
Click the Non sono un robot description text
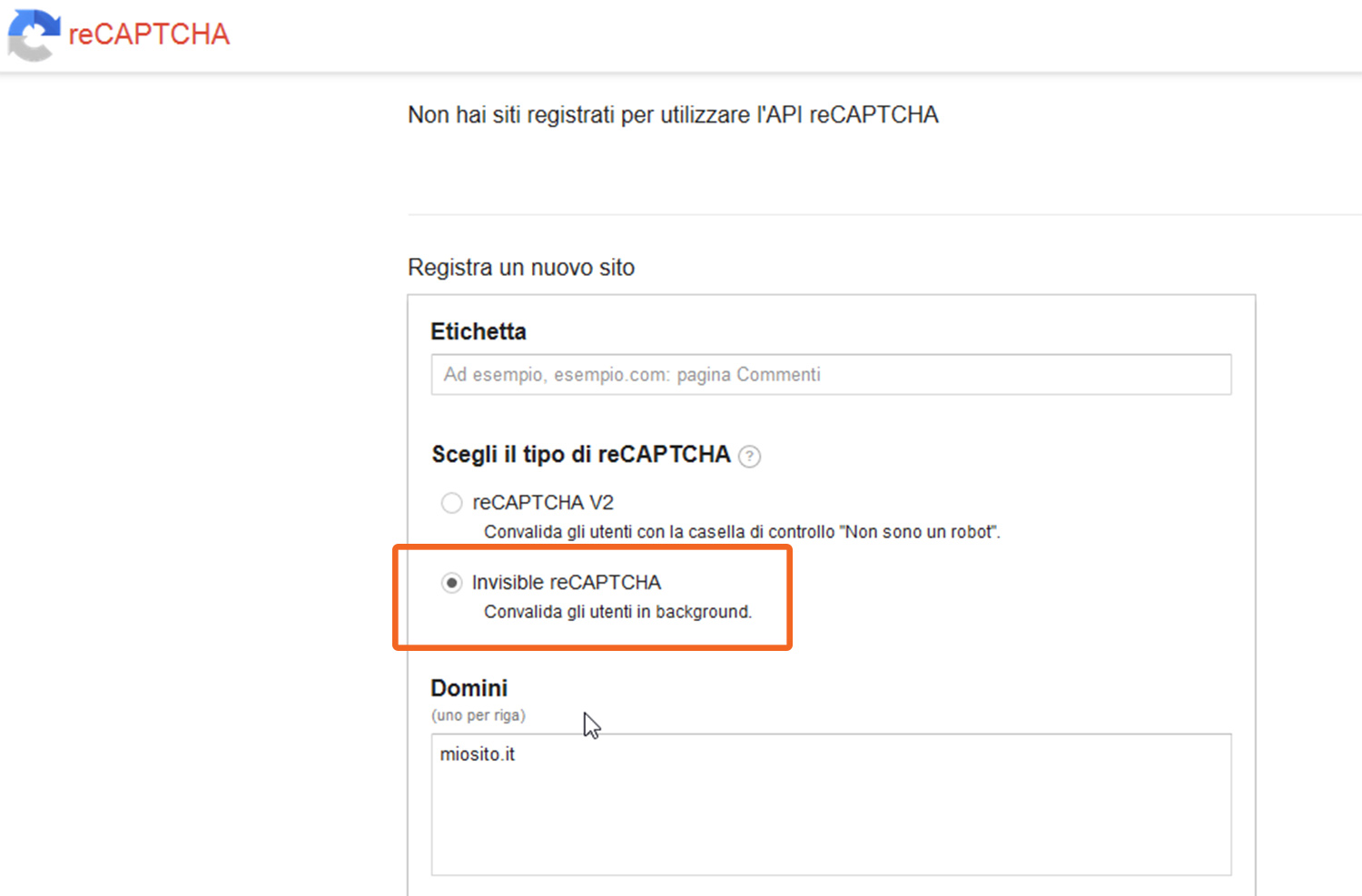coord(742,532)
